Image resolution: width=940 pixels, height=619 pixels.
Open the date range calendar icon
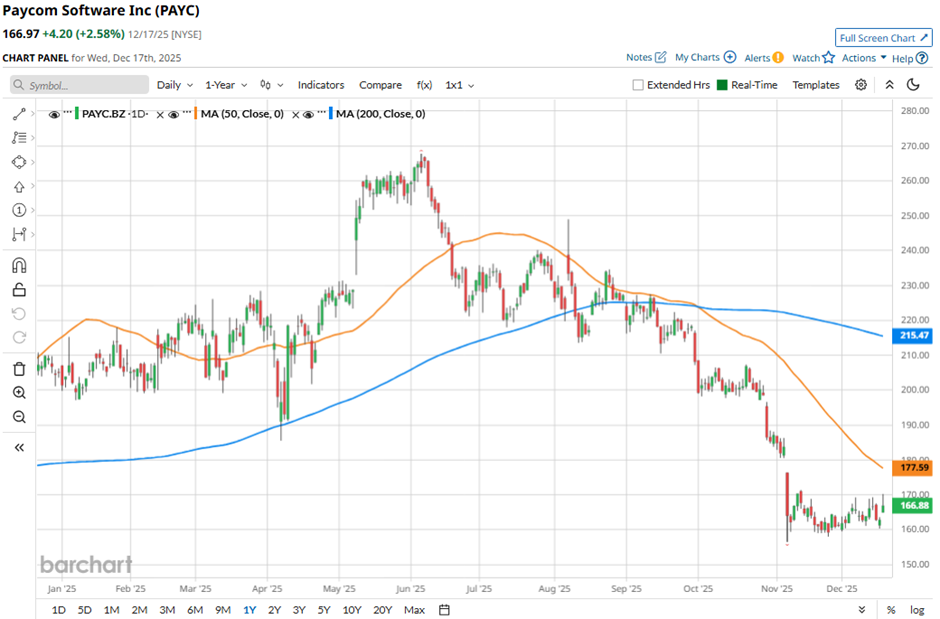[x=444, y=609]
